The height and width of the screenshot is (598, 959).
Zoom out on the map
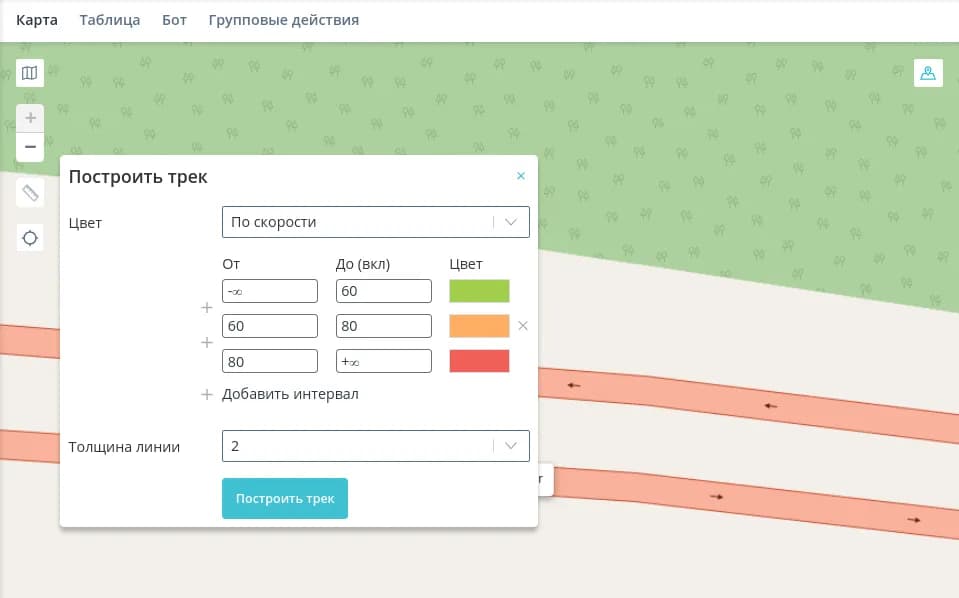pyautogui.click(x=30, y=147)
